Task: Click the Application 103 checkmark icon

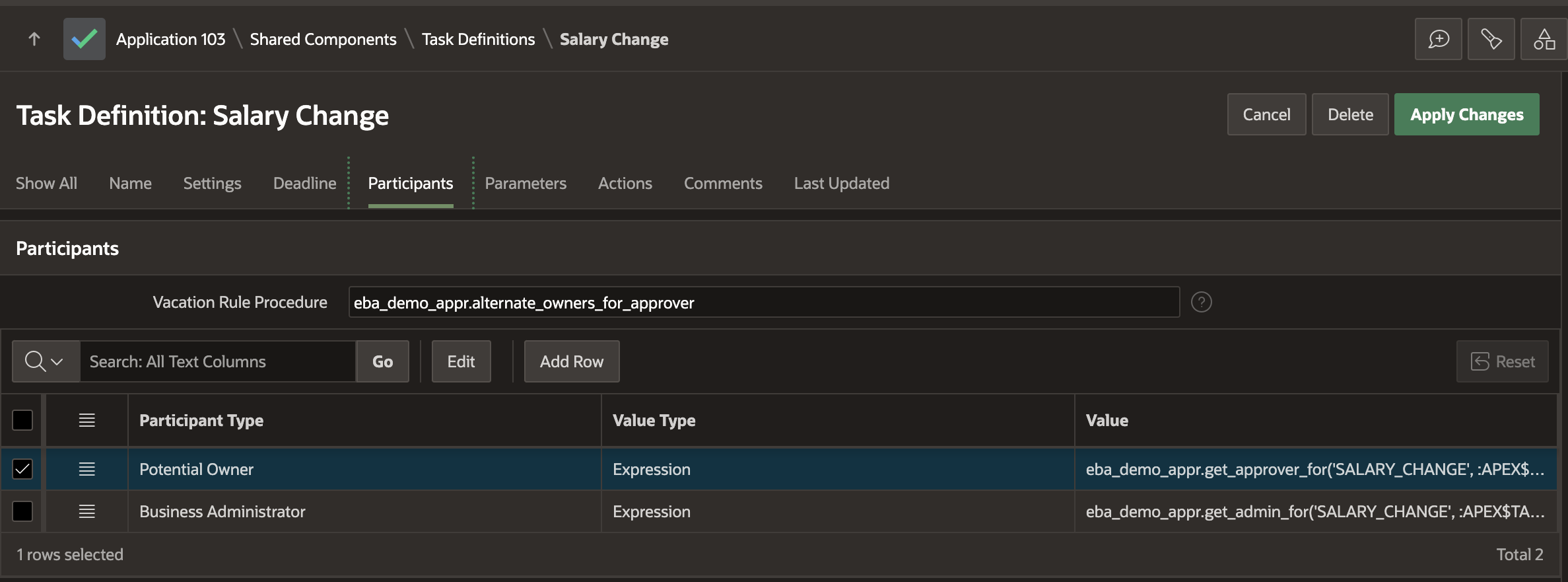Action: (84, 39)
